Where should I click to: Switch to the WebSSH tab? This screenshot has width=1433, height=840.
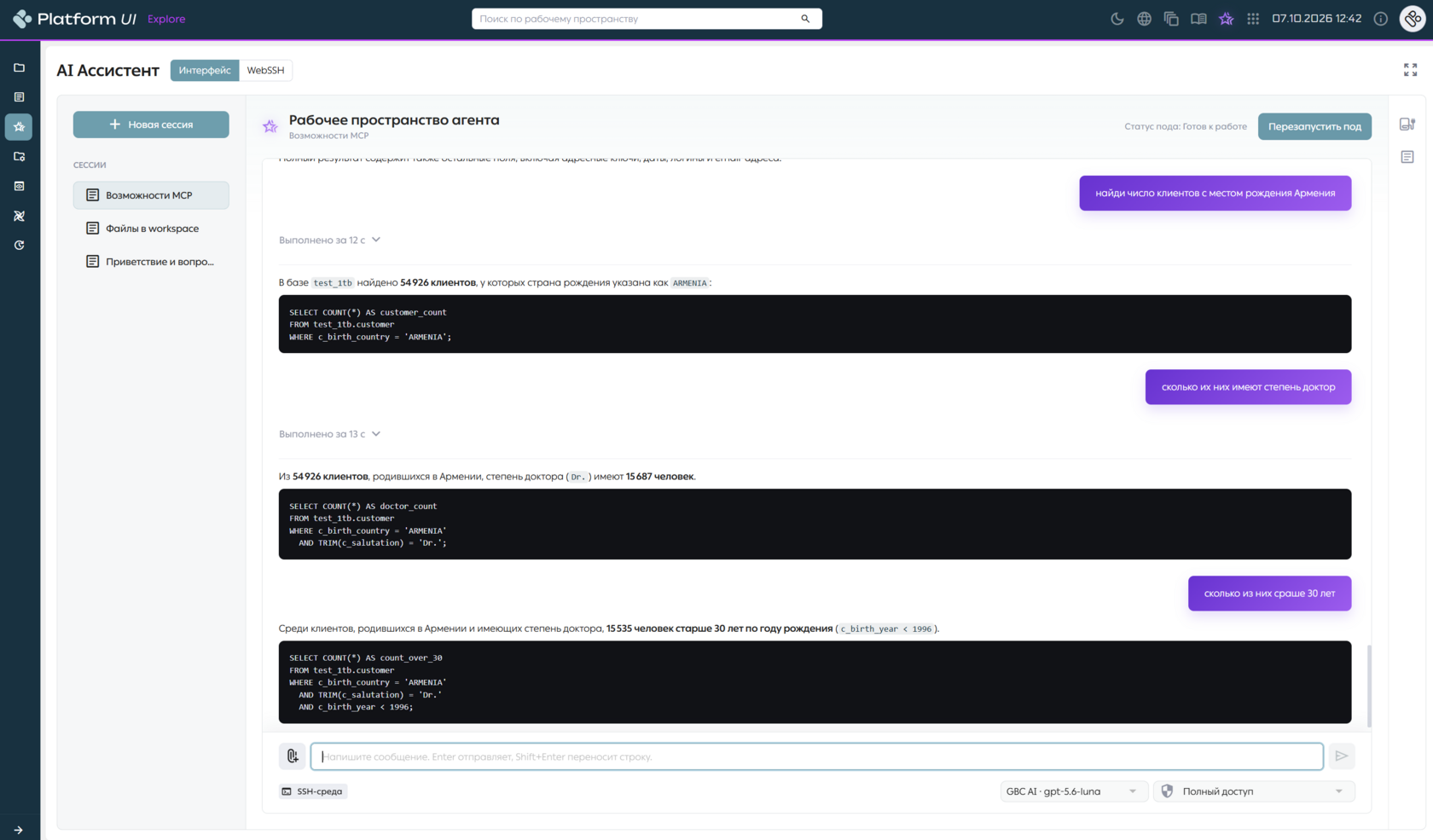(265, 70)
